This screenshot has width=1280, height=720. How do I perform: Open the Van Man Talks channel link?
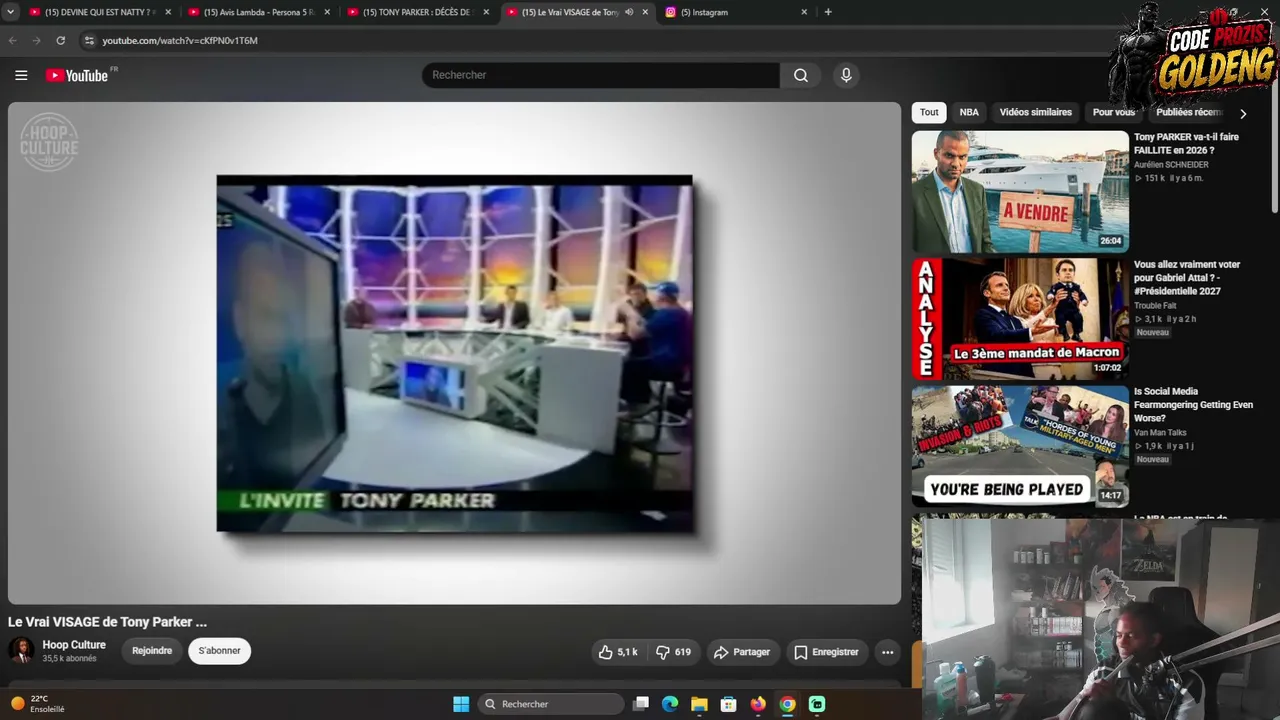[x=1160, y=433]
